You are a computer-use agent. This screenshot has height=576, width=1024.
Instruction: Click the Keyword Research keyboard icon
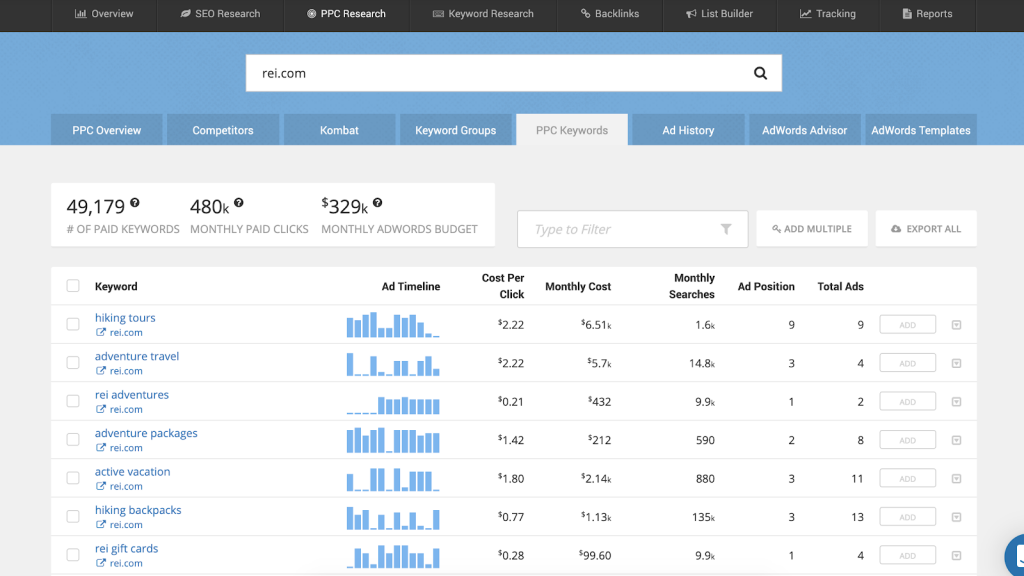coord(438,14)
